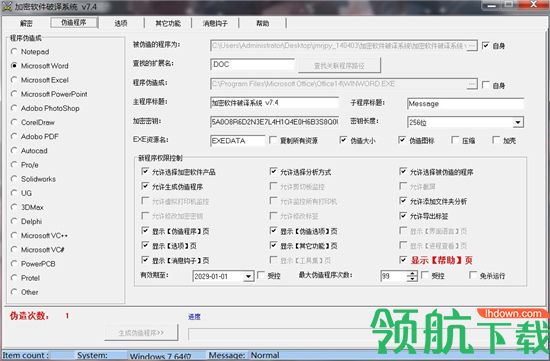Click the 主程序标题 input field
Screen dimensions: 550x361
tap(274, 103)
